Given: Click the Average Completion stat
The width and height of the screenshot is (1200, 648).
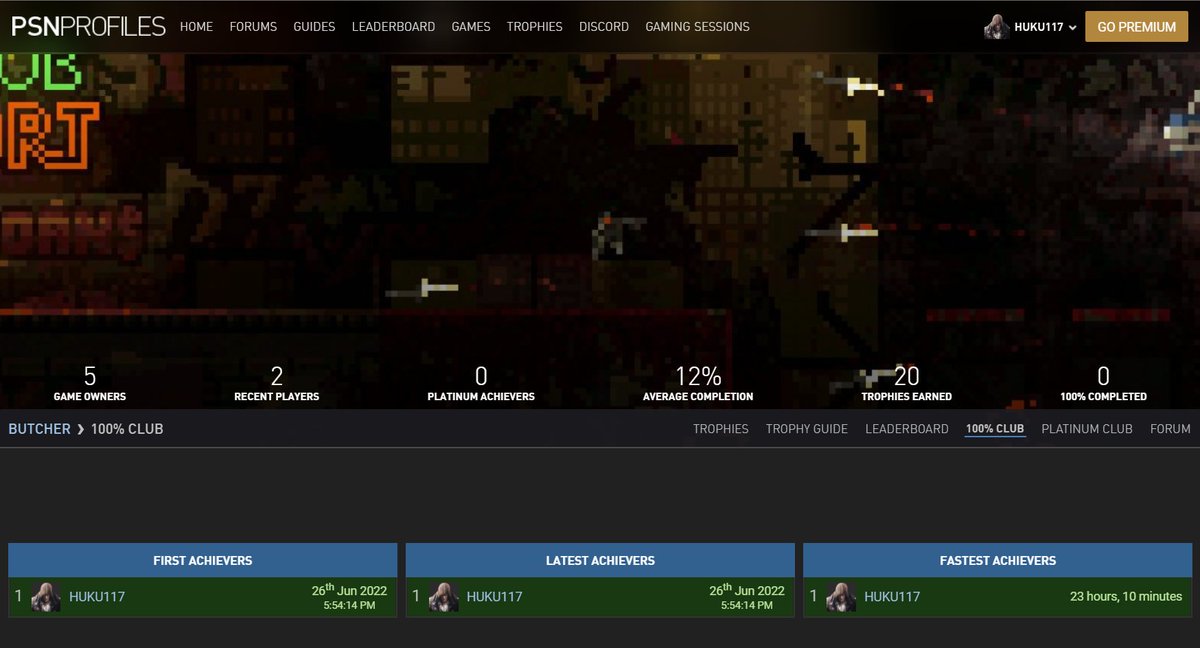Looking at the screenshot, I should (x=698, y=383).
